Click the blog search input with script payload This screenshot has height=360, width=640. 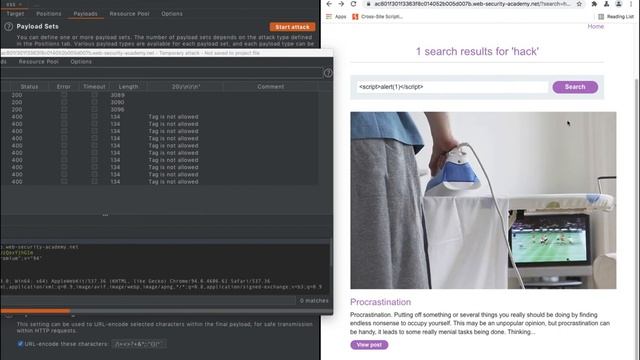tap(452, 87)
